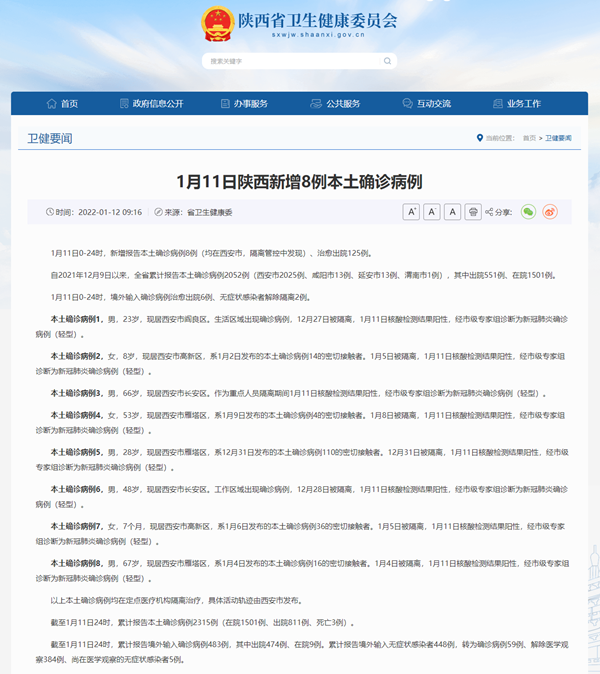Click the bold label 本土确诊病例7
Viewport: 600px width, 674px height.
tap(77, 527)
